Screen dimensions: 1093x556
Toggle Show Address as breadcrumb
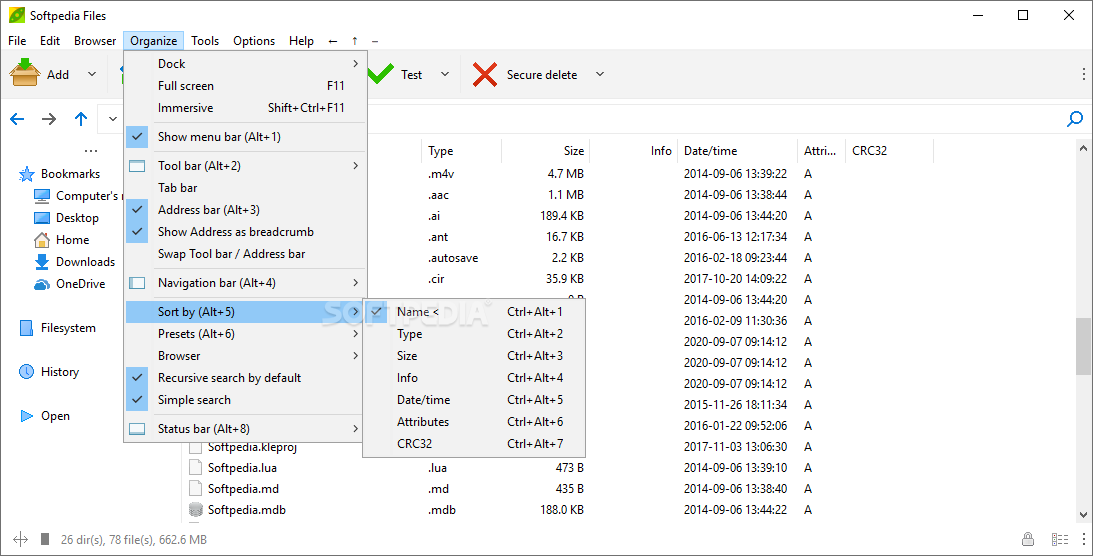click(x=245, y=232)
